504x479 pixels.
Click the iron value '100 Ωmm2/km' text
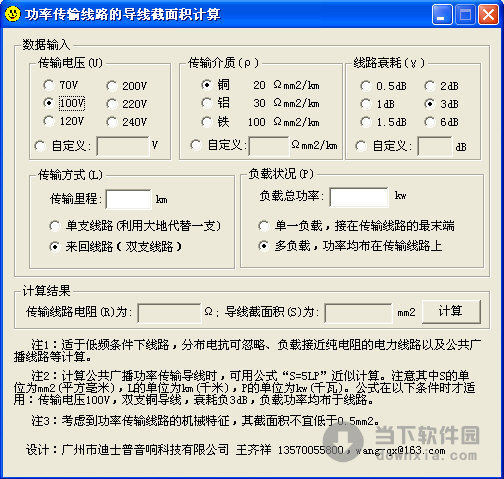coord(284,122)
